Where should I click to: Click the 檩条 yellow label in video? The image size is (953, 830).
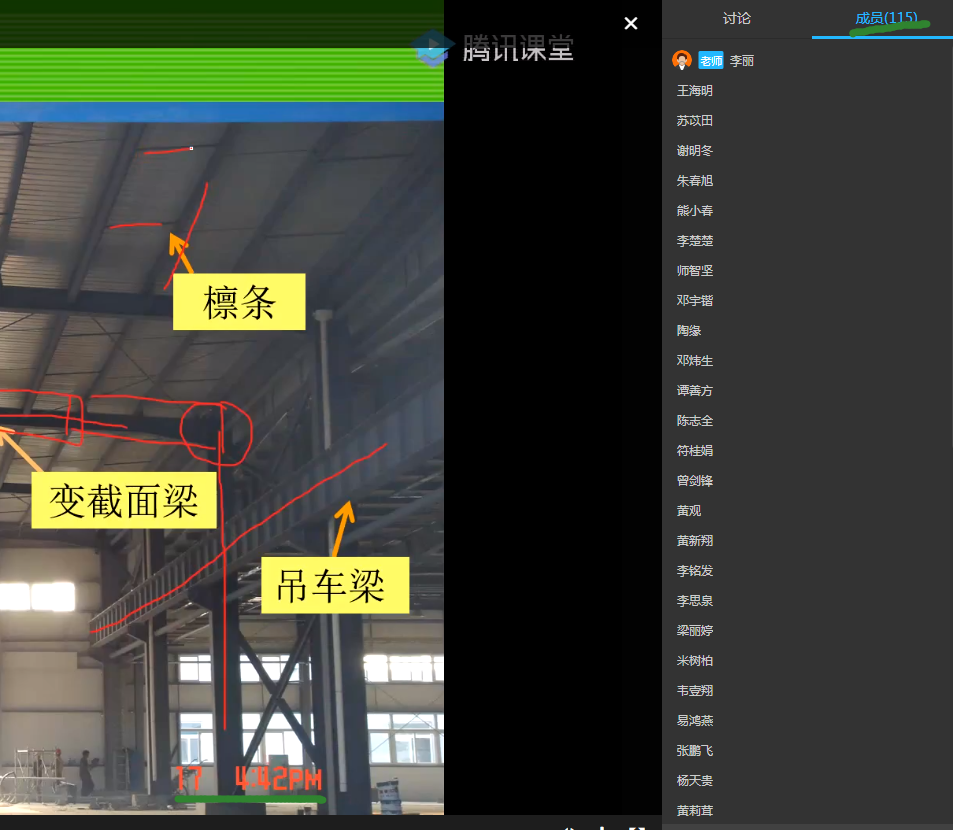tap(239, 302)
